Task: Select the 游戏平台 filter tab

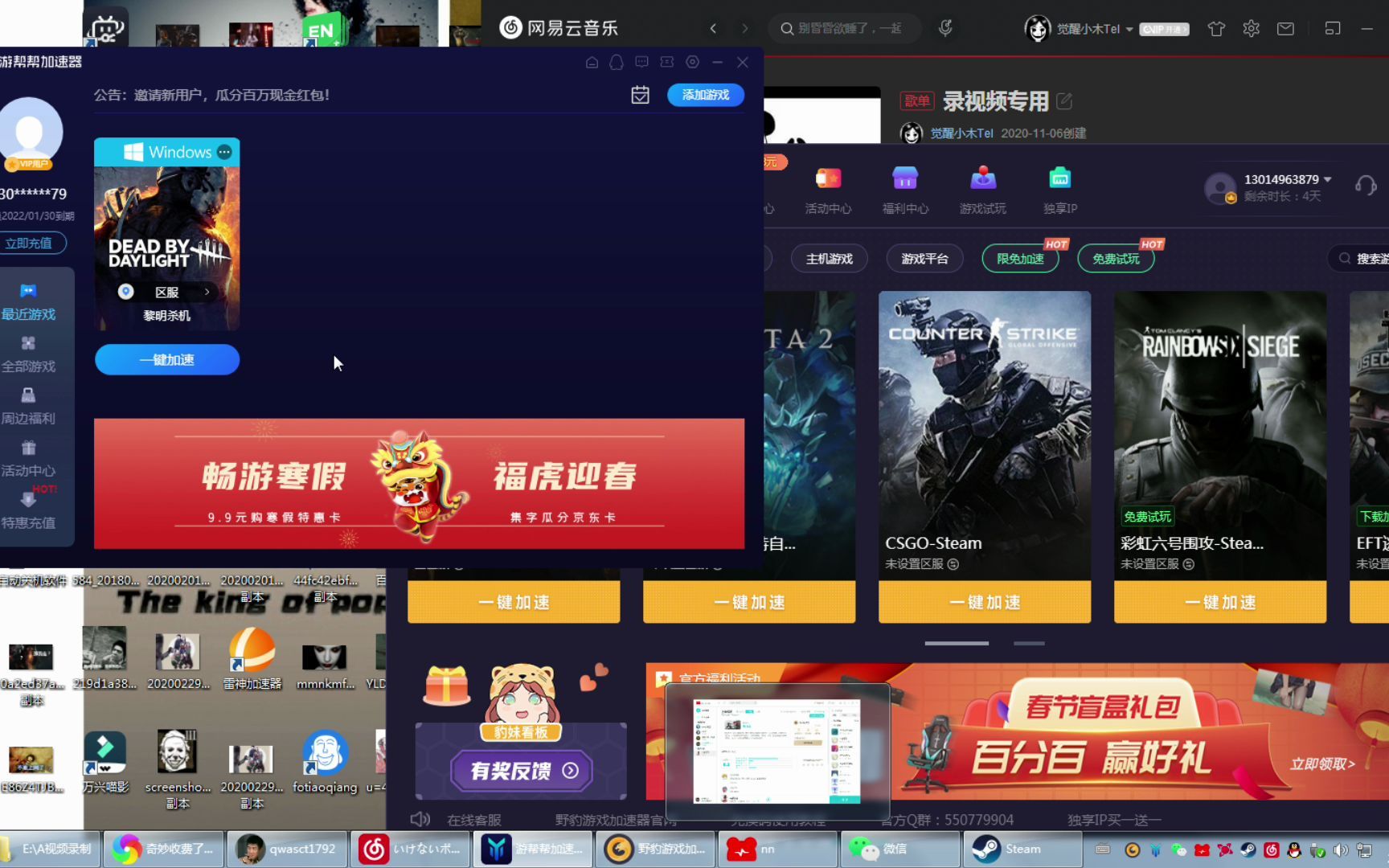Action: coord(924,259)
